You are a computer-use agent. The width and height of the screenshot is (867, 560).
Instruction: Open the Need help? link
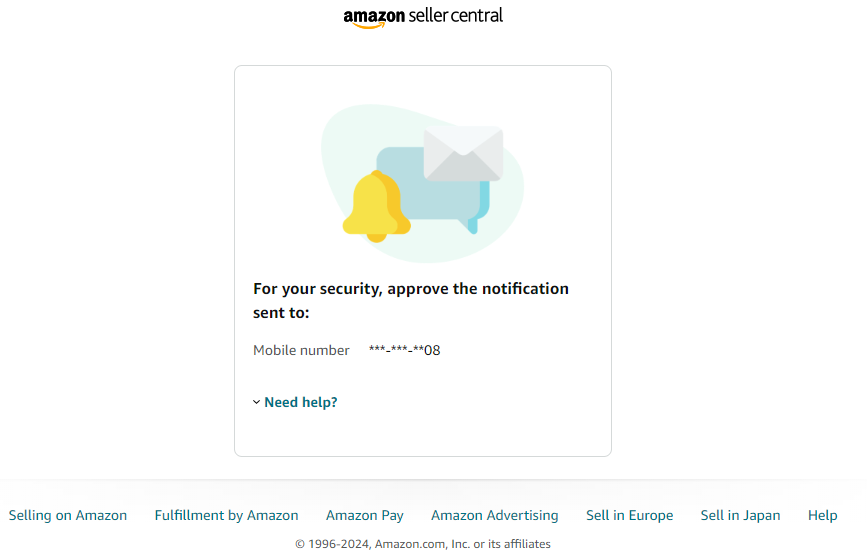[301, 402]
